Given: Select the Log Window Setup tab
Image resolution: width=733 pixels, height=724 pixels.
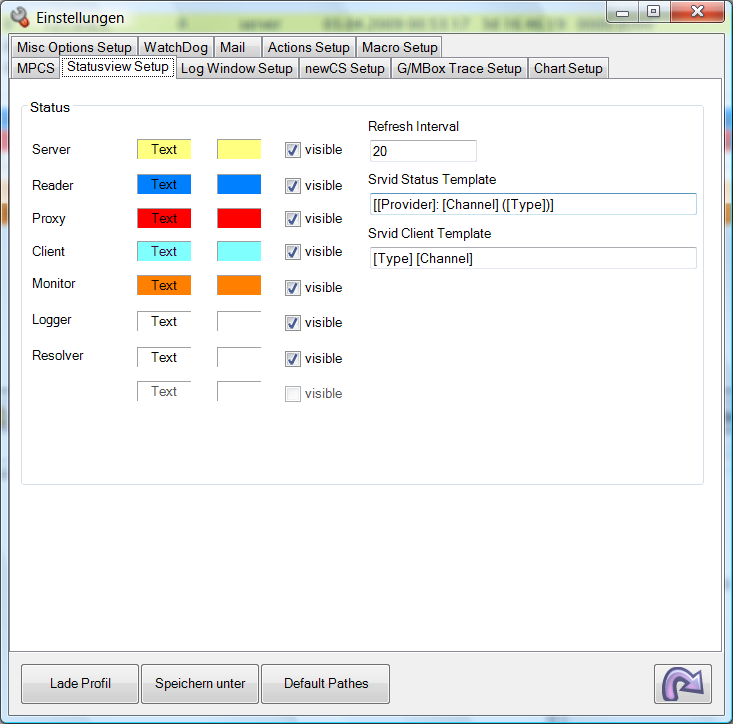Looking at the screenshot, I should pos(236,68).
